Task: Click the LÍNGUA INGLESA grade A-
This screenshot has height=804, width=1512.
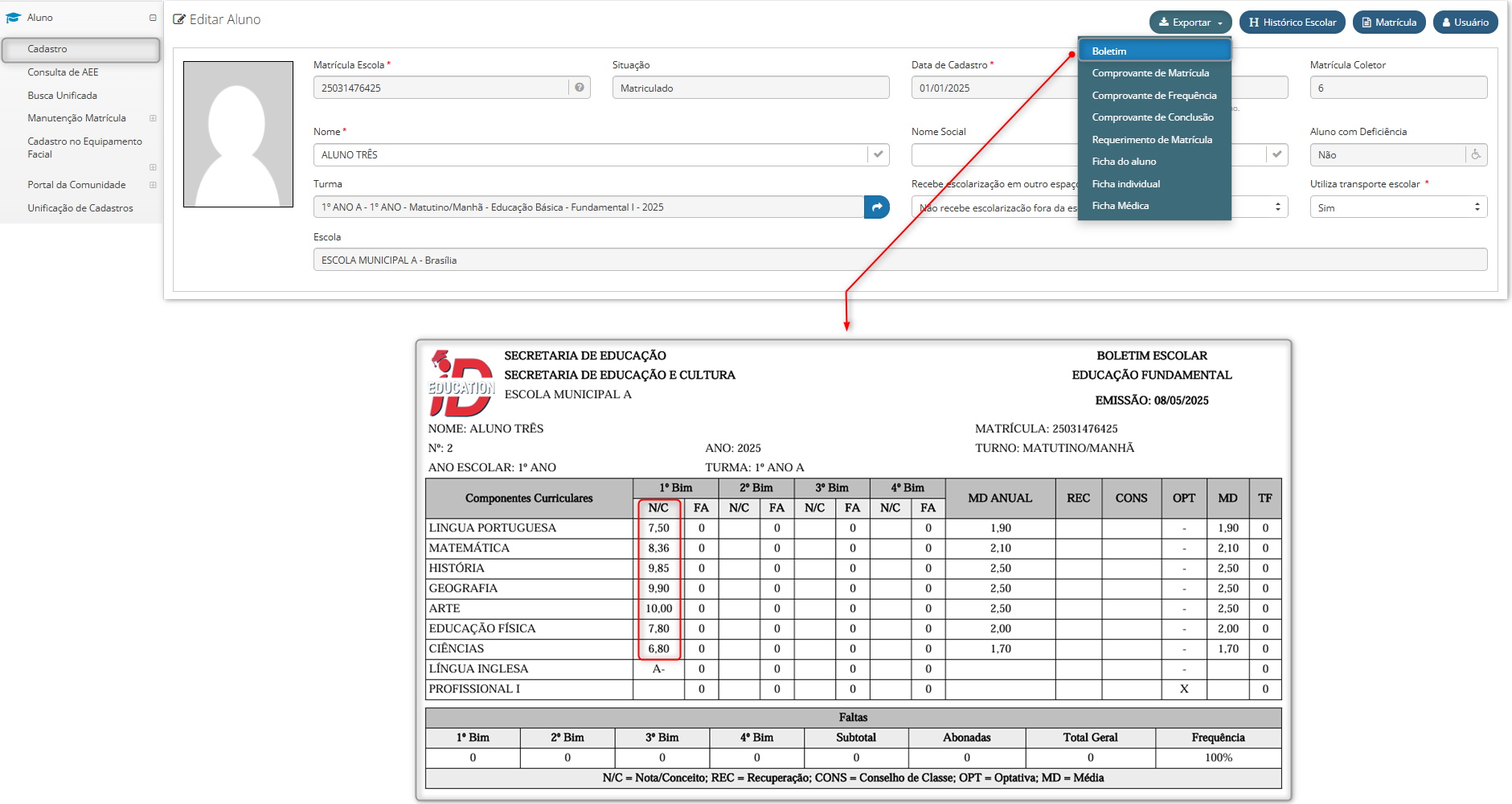Action: 659,669
